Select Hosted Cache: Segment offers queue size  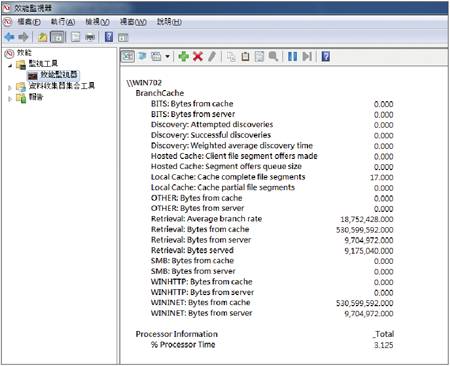226,166
